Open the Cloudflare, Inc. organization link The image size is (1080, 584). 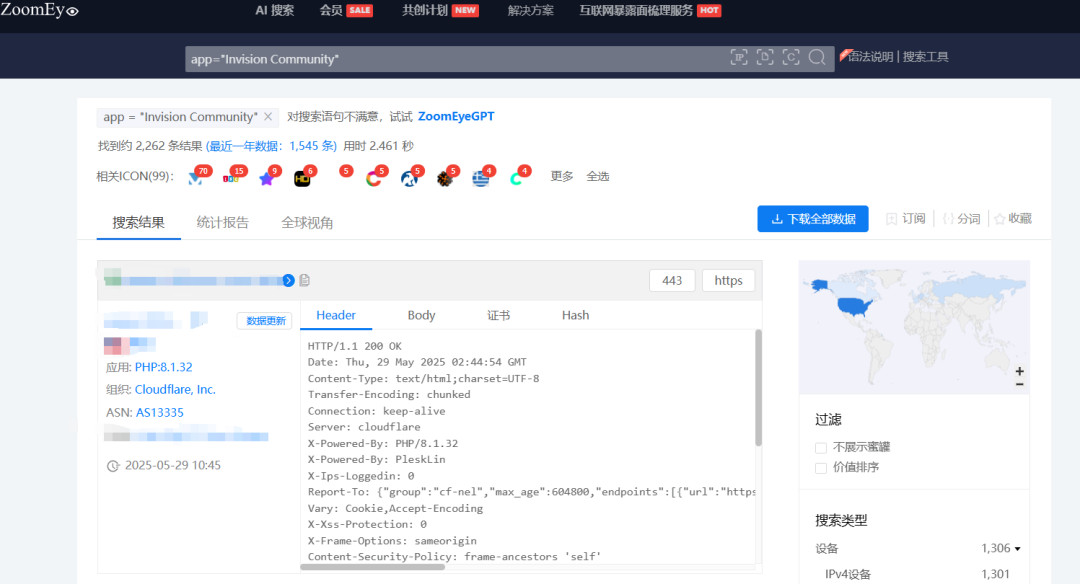point(175,389)
